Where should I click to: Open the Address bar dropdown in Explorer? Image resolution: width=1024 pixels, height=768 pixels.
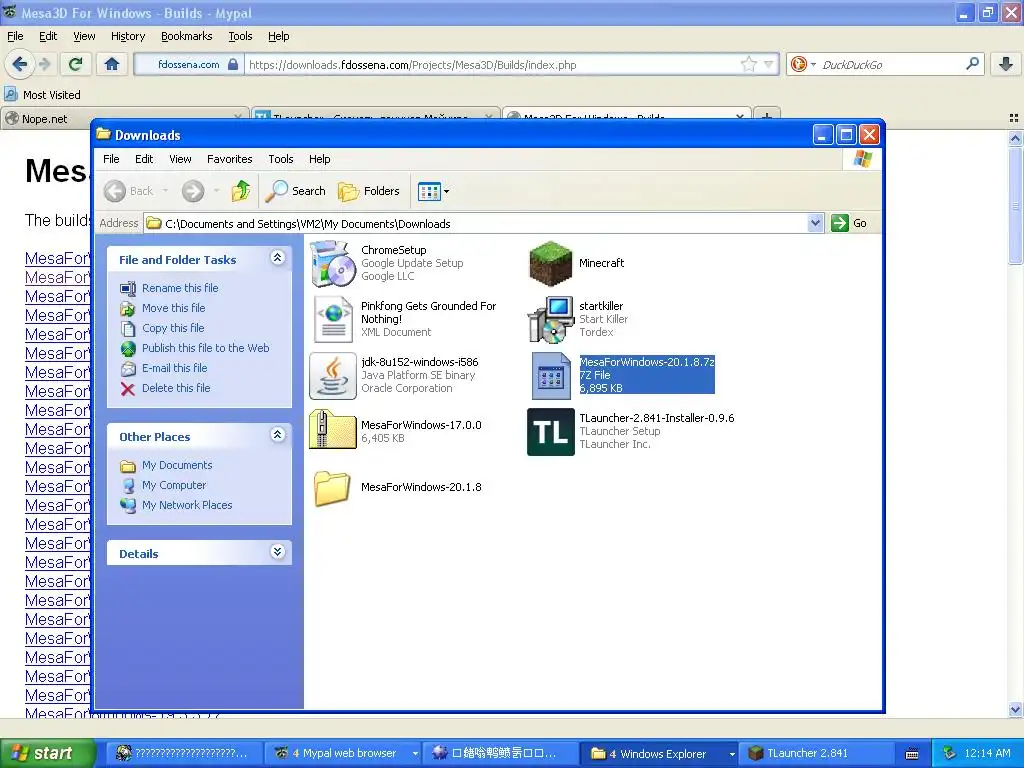[x=815, y=223]
